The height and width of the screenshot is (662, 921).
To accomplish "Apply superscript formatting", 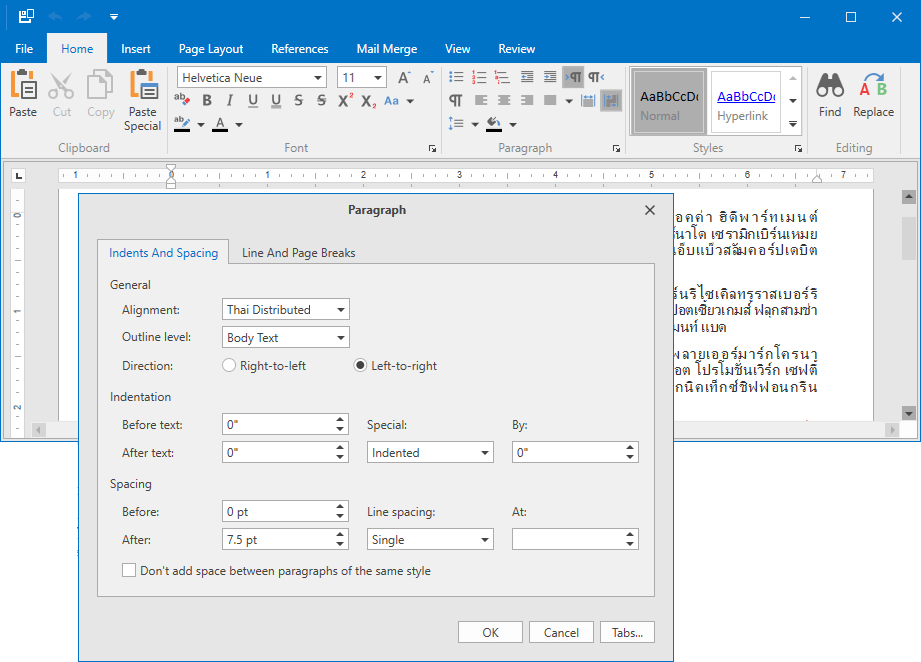I will pyautogui.click(x=345, y=100).
